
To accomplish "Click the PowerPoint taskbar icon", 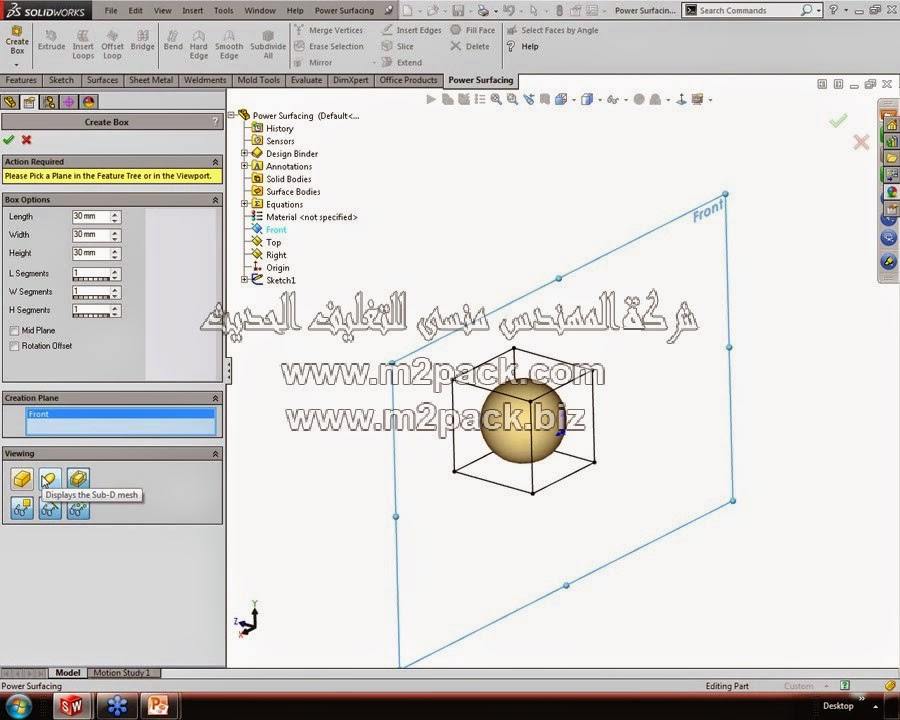I will click(158, 705).
